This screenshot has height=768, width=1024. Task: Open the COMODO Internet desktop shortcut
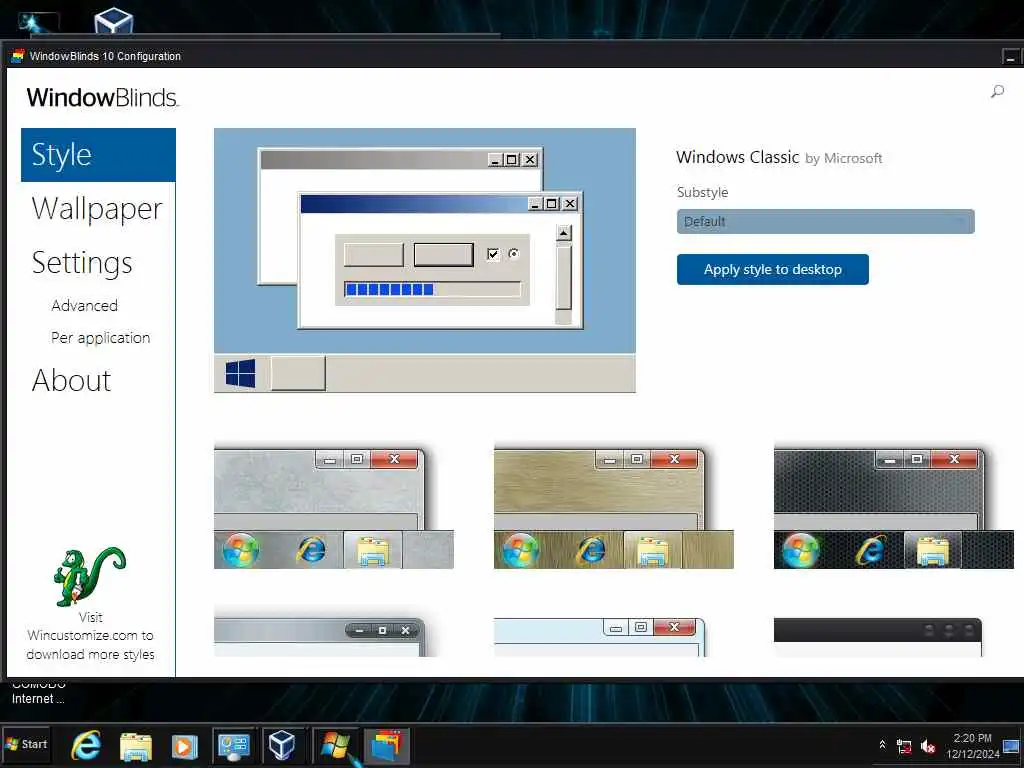click(38, 692)
